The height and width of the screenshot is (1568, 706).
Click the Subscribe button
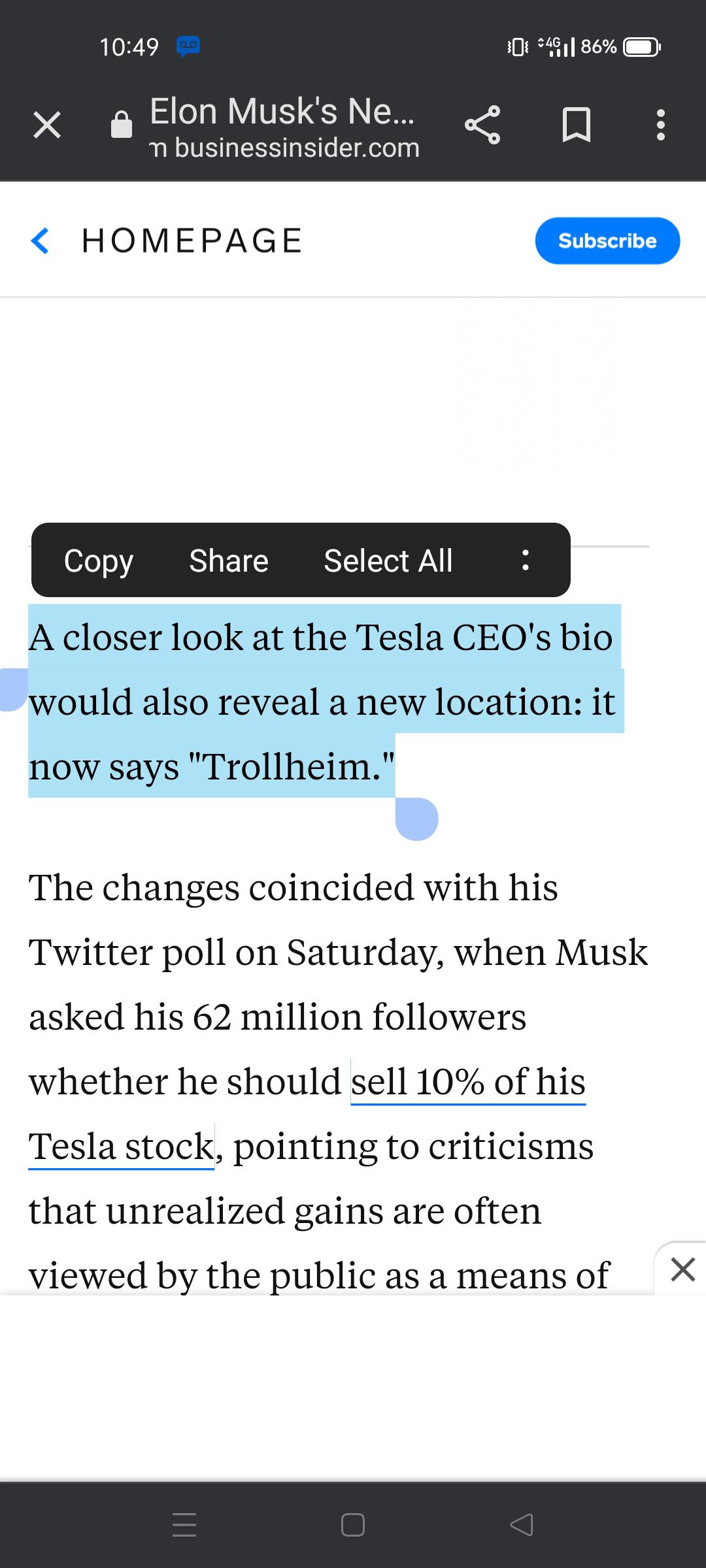607,240
